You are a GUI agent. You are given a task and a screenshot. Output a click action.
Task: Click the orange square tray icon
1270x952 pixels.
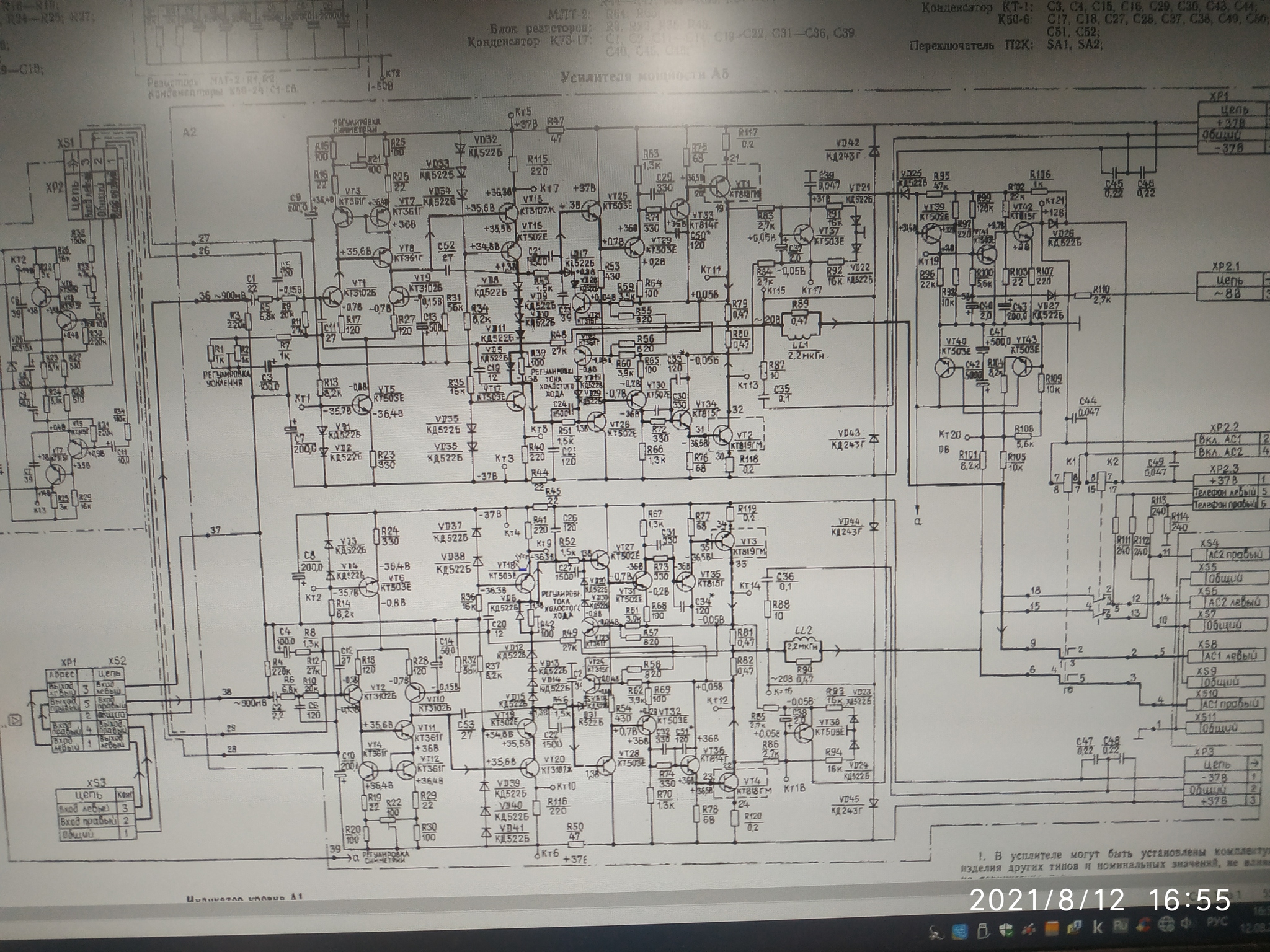1052,928
